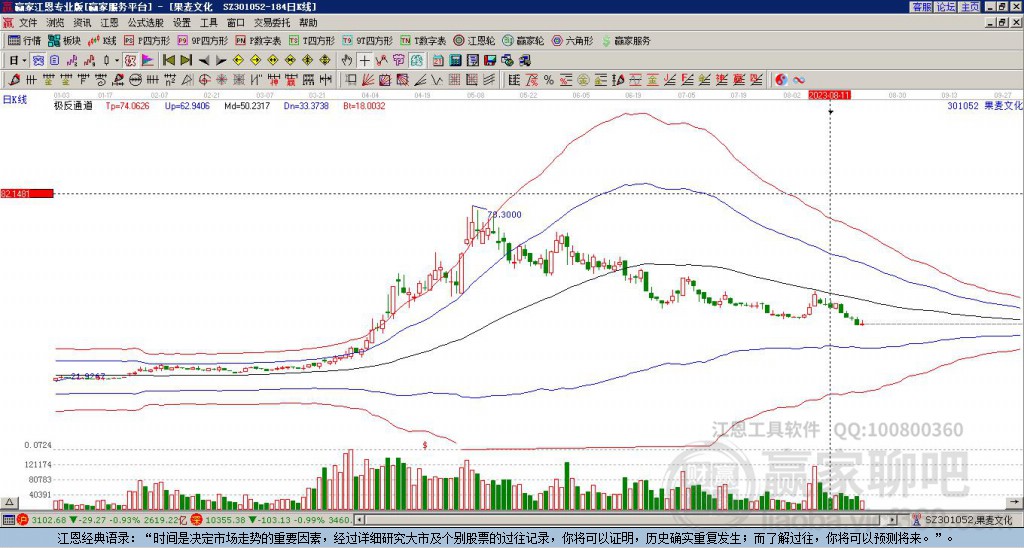Click the yin-yang symbol icon
1024x548 pixels.
[781, 80]
